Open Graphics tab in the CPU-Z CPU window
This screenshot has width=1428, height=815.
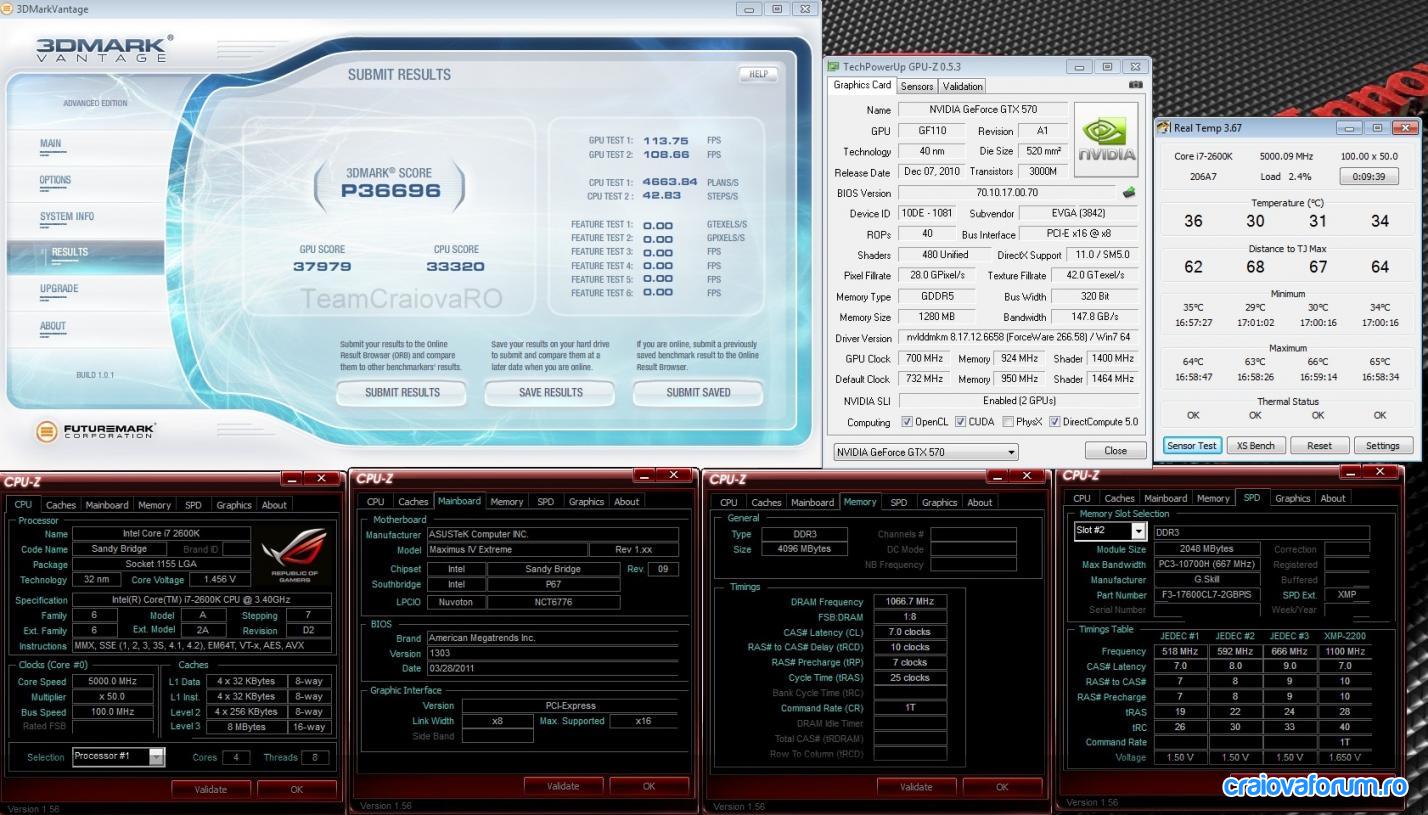click(234, 505)
